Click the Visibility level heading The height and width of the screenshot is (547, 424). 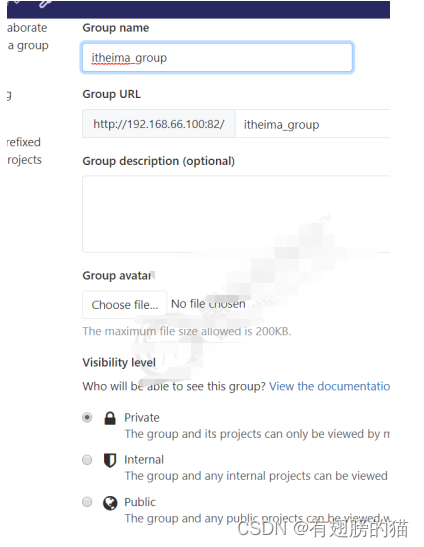point(119,362)
